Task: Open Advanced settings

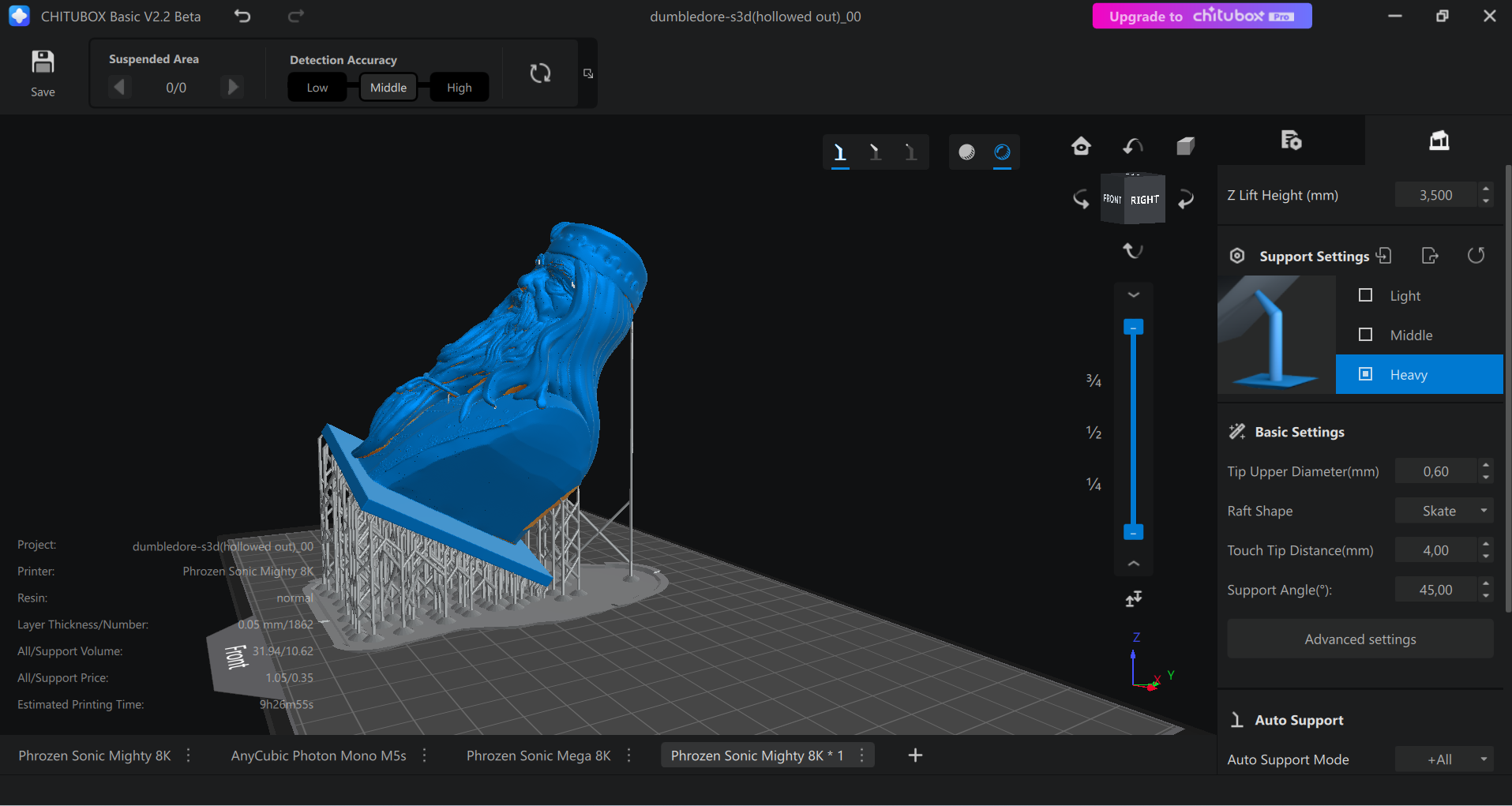Action: pyautogui.click(x=1360, y=639)
